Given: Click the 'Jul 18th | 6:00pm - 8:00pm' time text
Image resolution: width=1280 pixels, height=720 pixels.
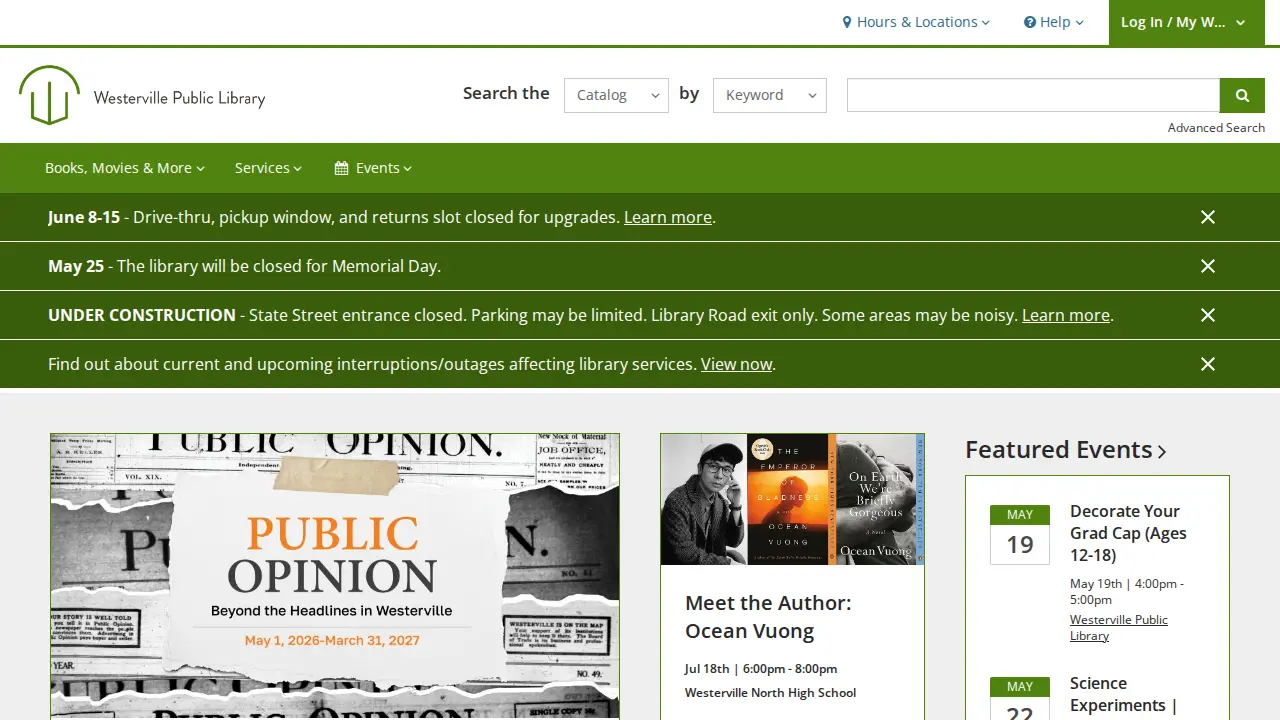Looking at the screenshot, I should click(x=761, y=669).
